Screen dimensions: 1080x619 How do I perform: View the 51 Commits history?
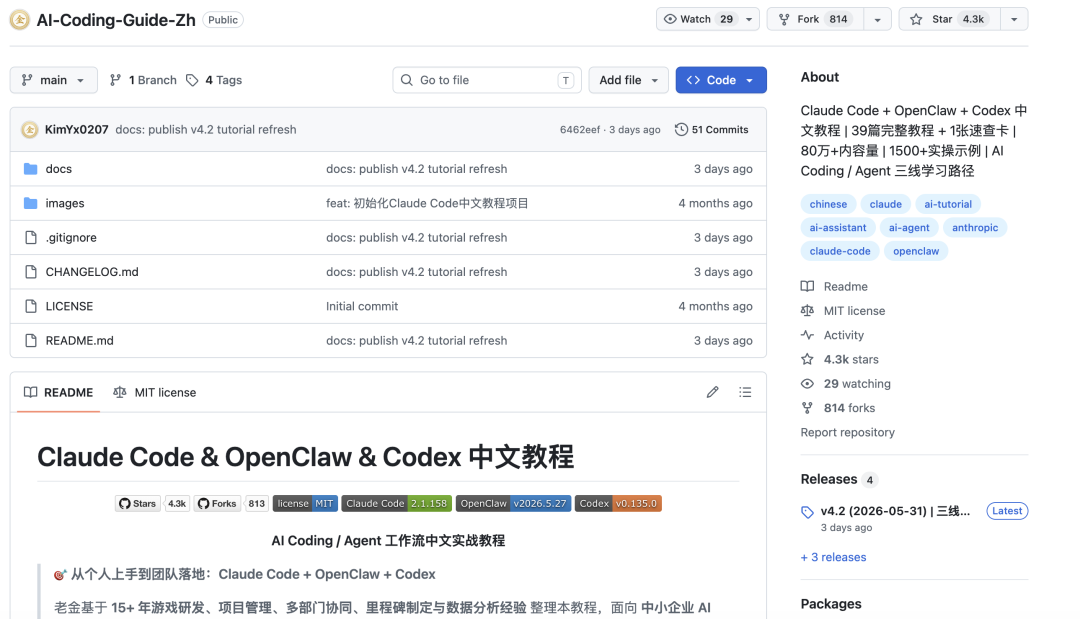pyautogui.click(x=712, y=129)
